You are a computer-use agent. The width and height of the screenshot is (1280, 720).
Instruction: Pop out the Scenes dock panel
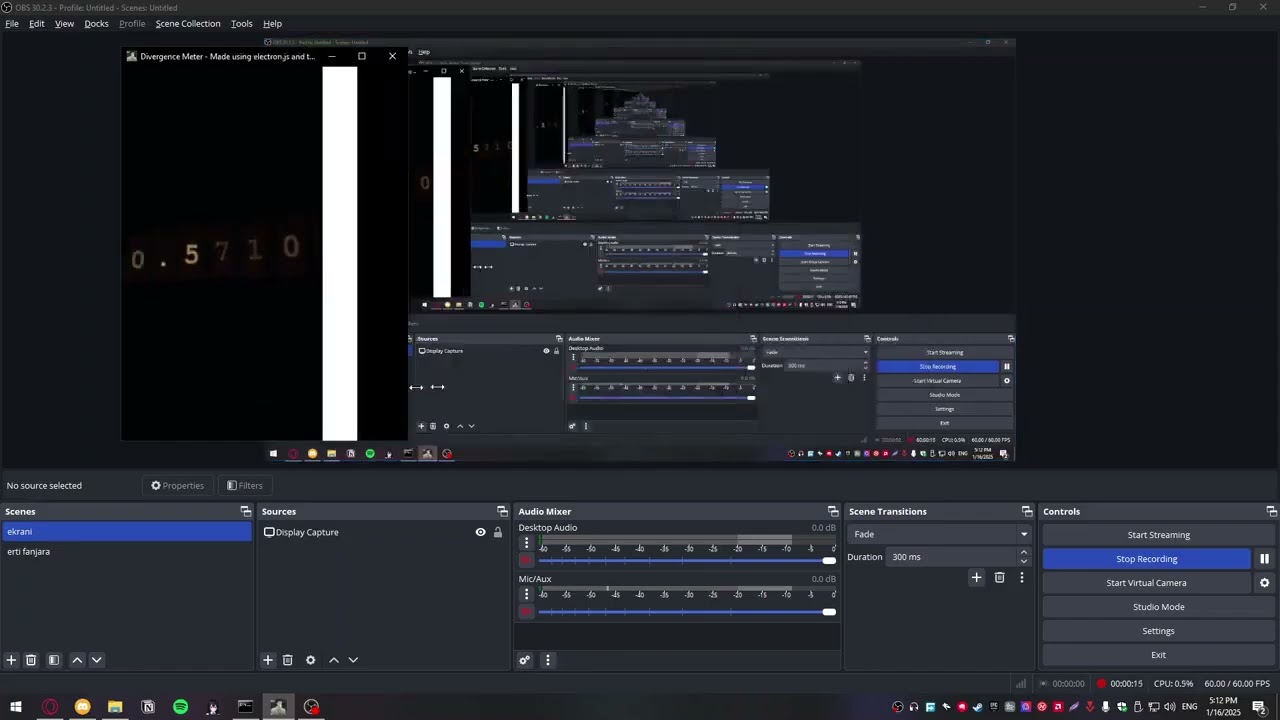pos(245,511)
